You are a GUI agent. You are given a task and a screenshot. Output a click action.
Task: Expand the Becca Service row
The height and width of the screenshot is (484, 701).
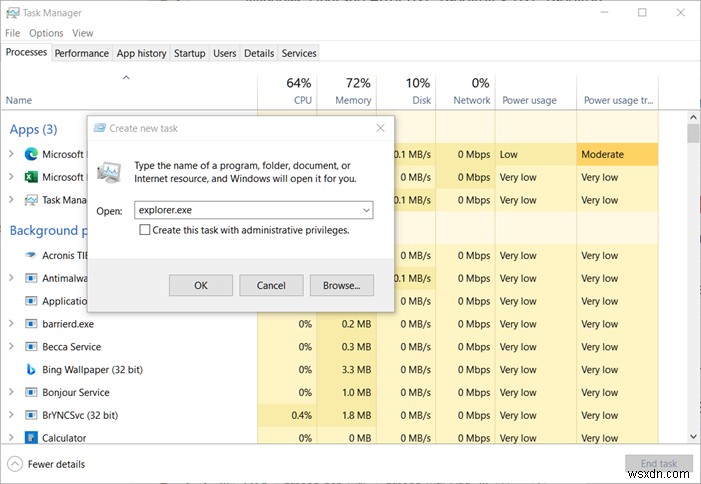click(11, 346)
